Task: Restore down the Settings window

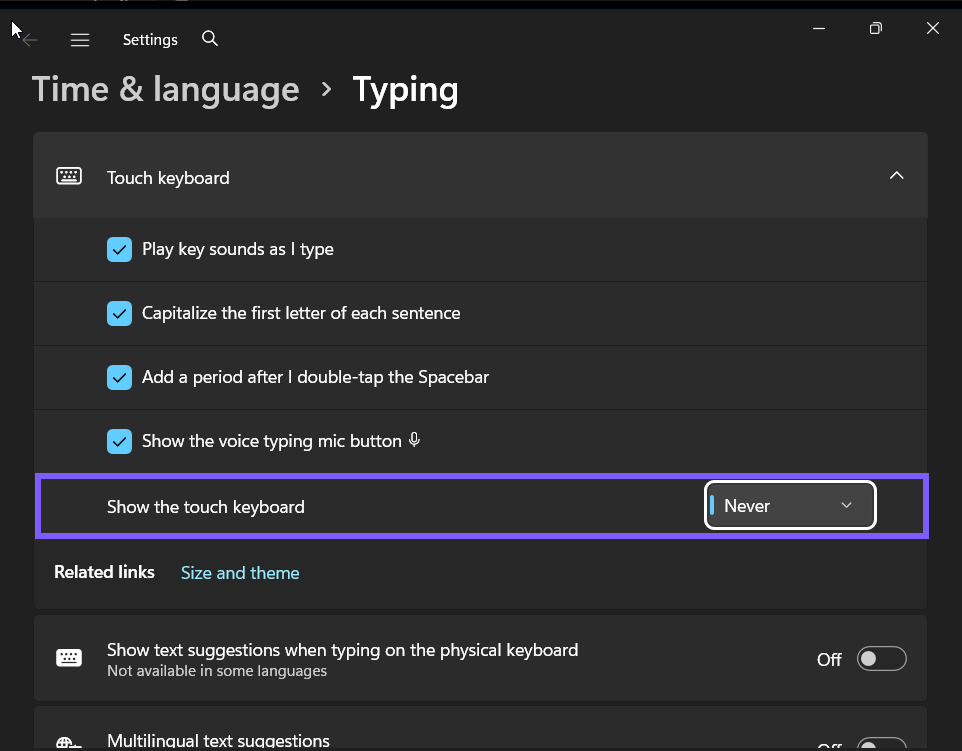Action: [x=875, y=28]
